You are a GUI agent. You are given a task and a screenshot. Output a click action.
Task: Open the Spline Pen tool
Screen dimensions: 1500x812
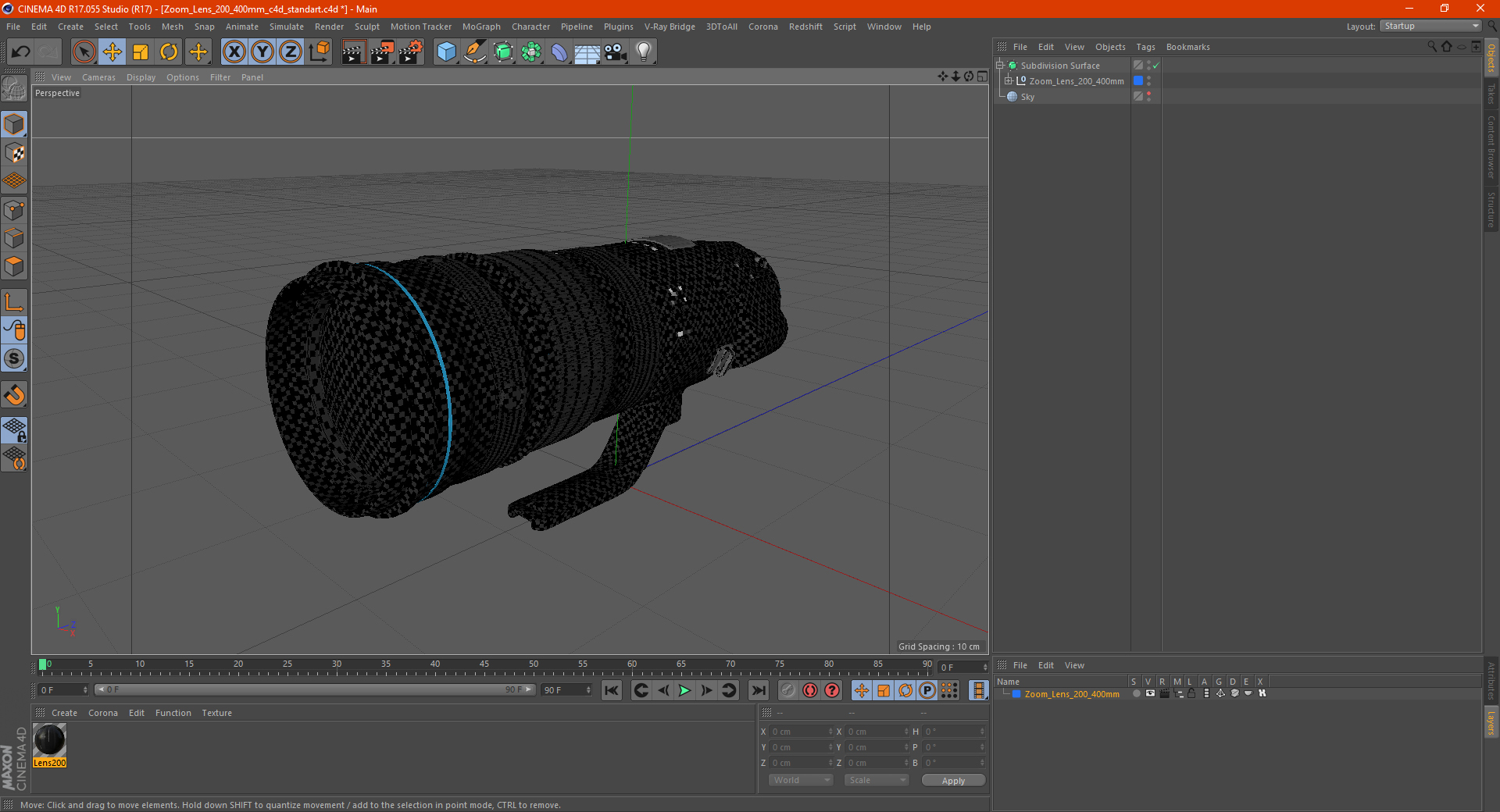coord(474,52)
